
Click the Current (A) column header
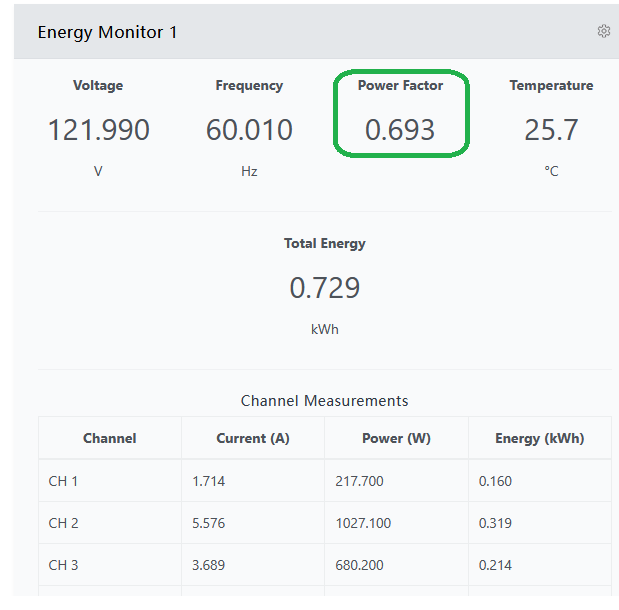(253, 438)
